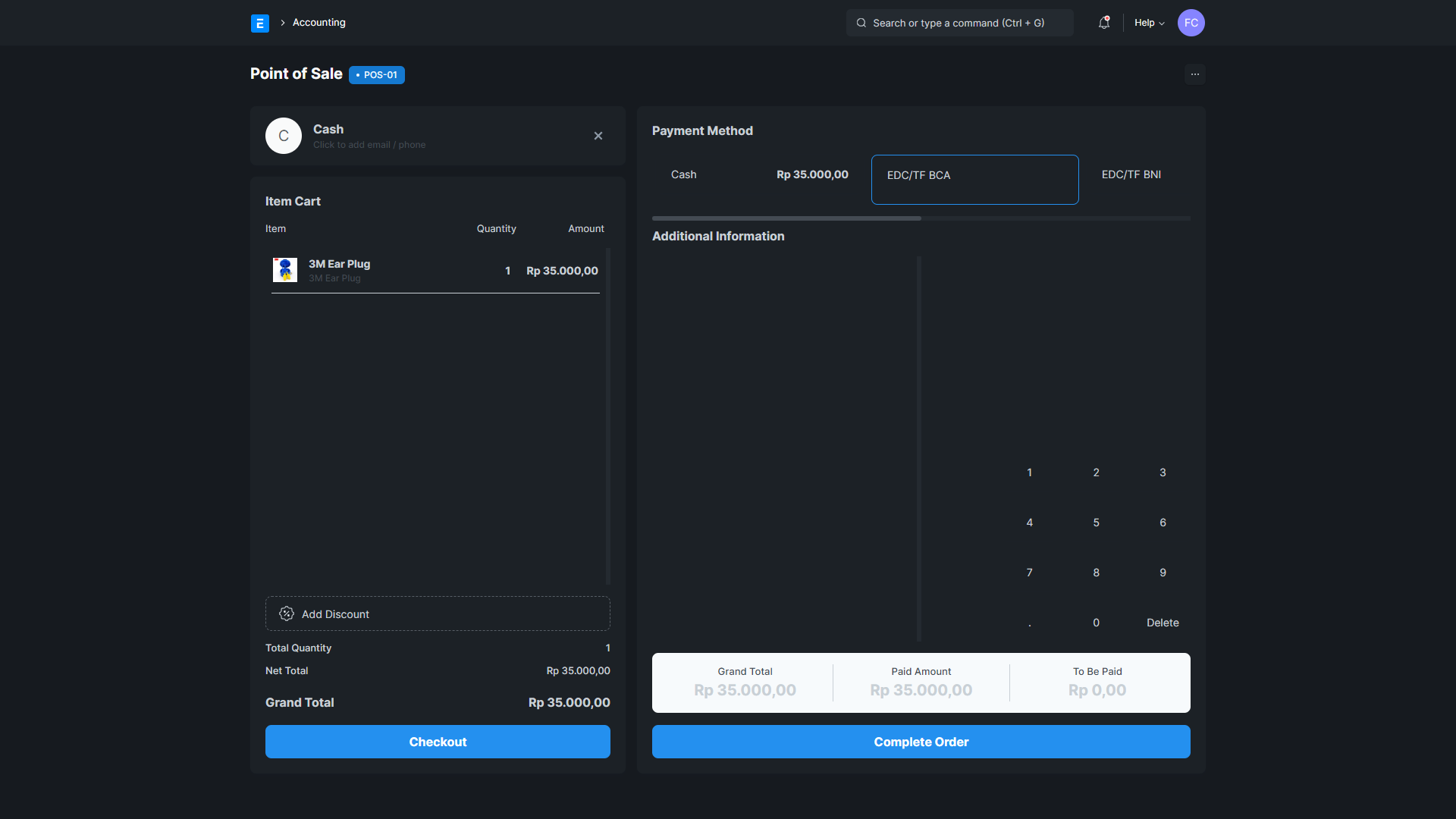Click the ERPNext logo icon
This screenshot has width=1456, height=819.
[x=260, y=23]
